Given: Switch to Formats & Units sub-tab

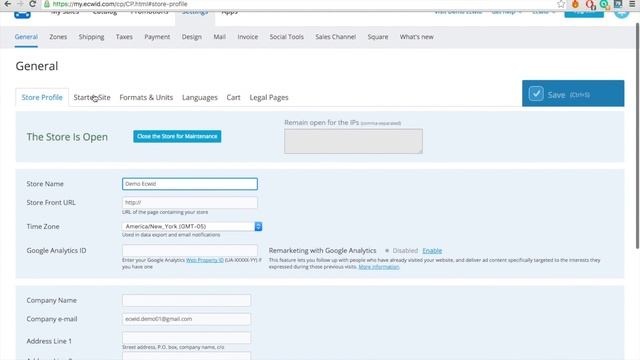Looking at the screenshot, I should (146, 98).
